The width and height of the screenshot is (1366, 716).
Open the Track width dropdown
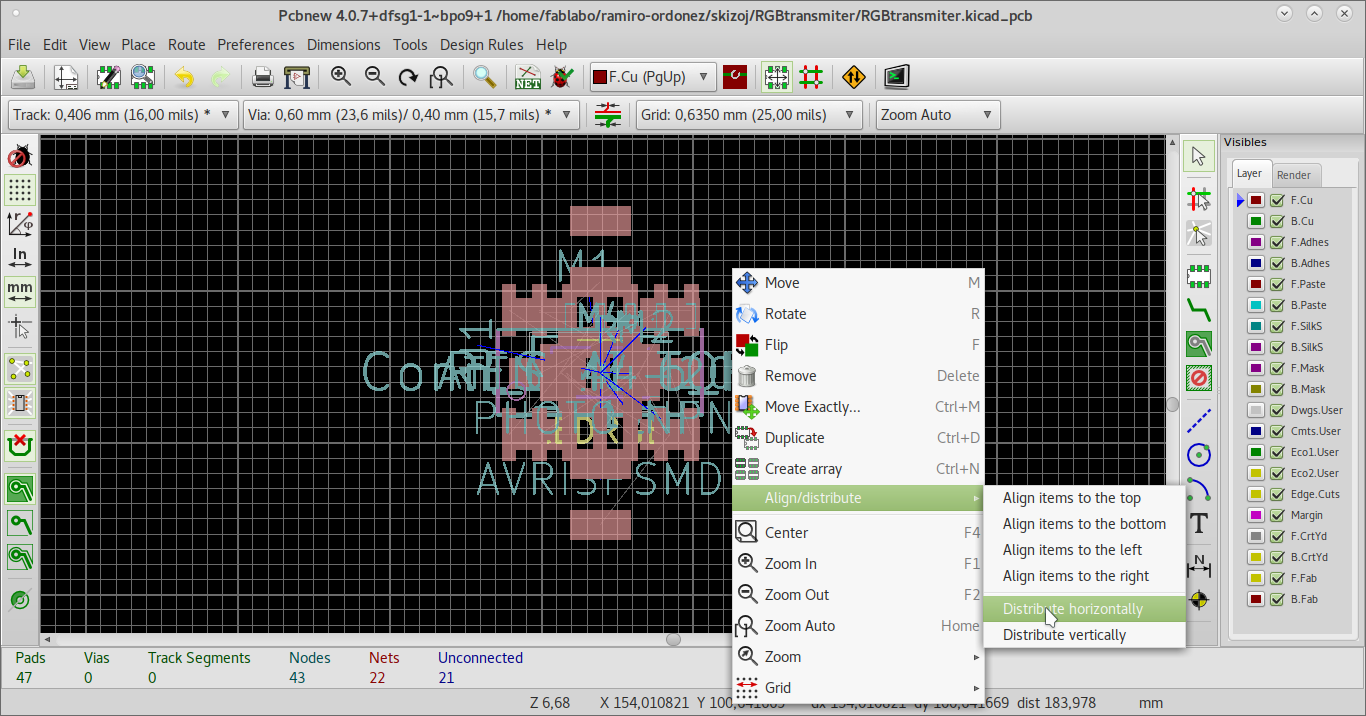click(124, 115)
